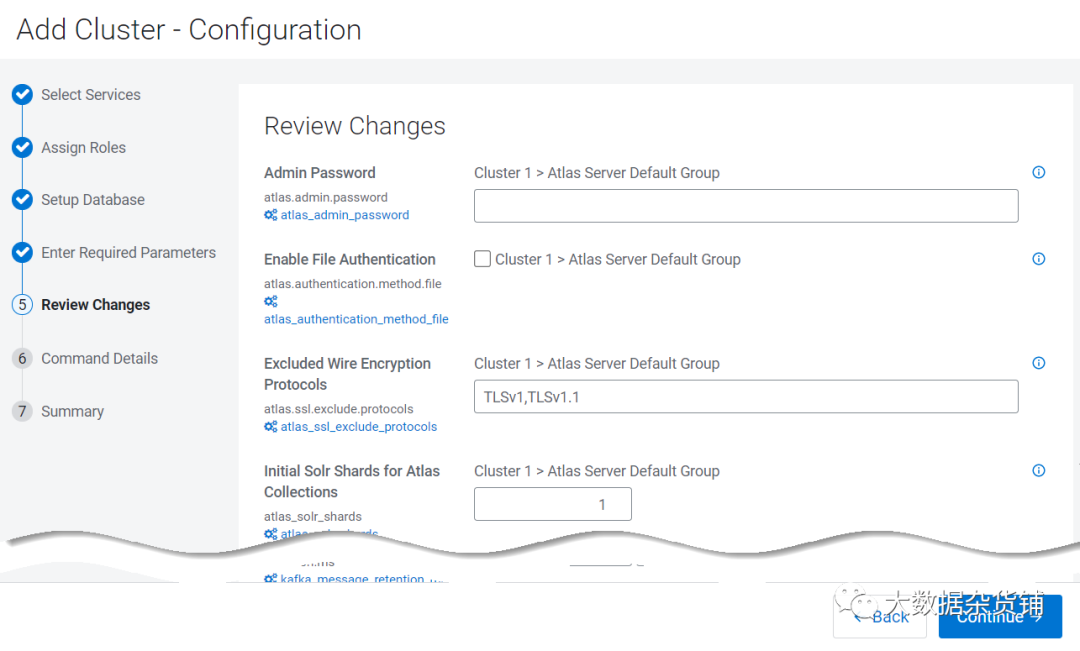
Task: Open atlas_authentication_method_file link
Action: click(x=356, y=319)
